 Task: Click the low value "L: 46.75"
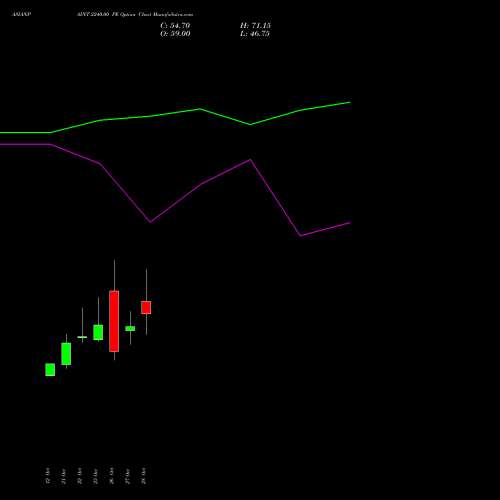coord(255,34)
